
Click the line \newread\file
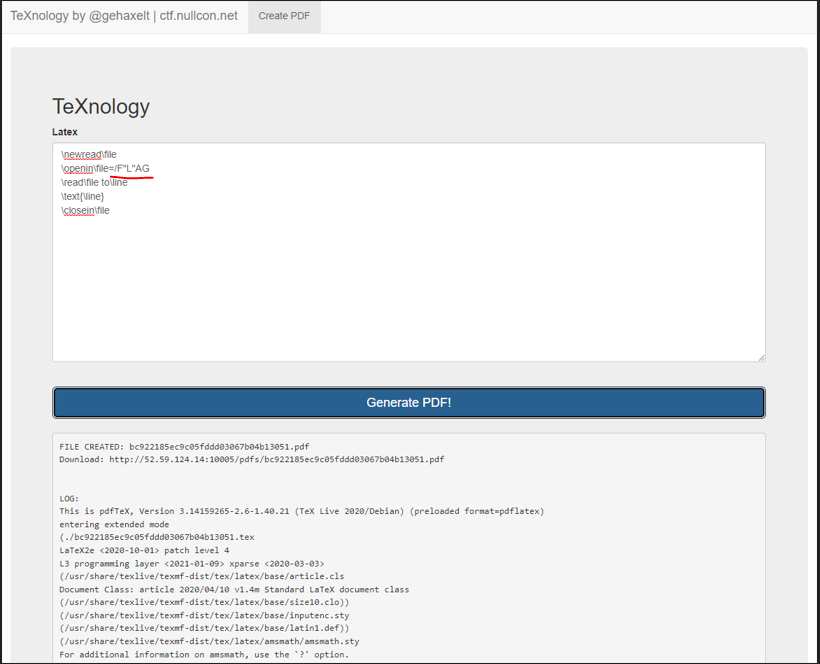point(89,154)
